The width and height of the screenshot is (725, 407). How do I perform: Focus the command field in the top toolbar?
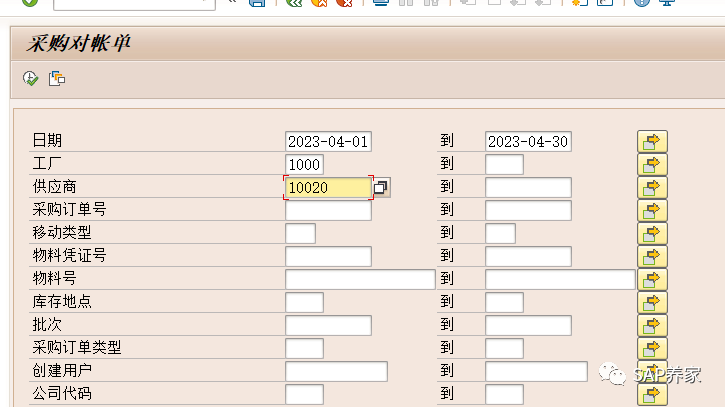[134, 4]
